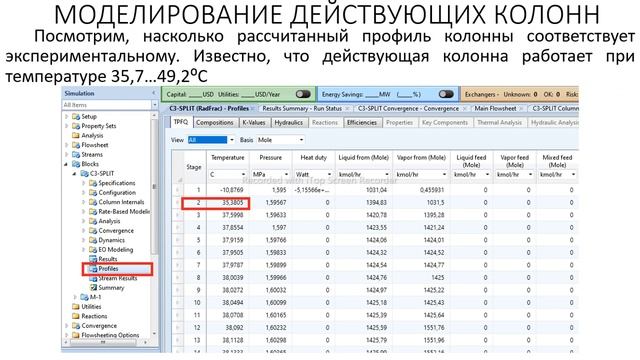The height and width of the screenshot is (360, 640).
Task: Select the C3-SPLIT block folder icon
Action: [84, 173]
